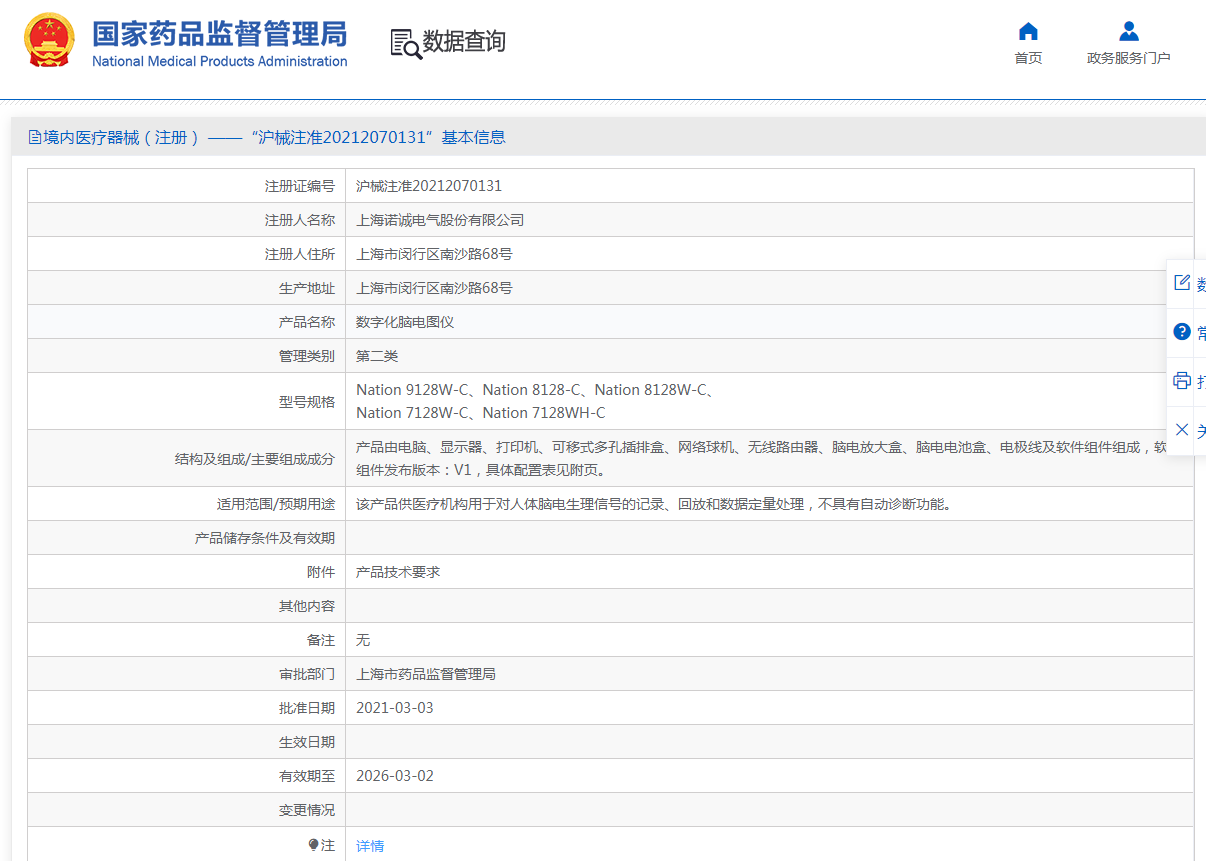Click the 产品名称 label cell

pyautogui.click(x=187, y=322)
